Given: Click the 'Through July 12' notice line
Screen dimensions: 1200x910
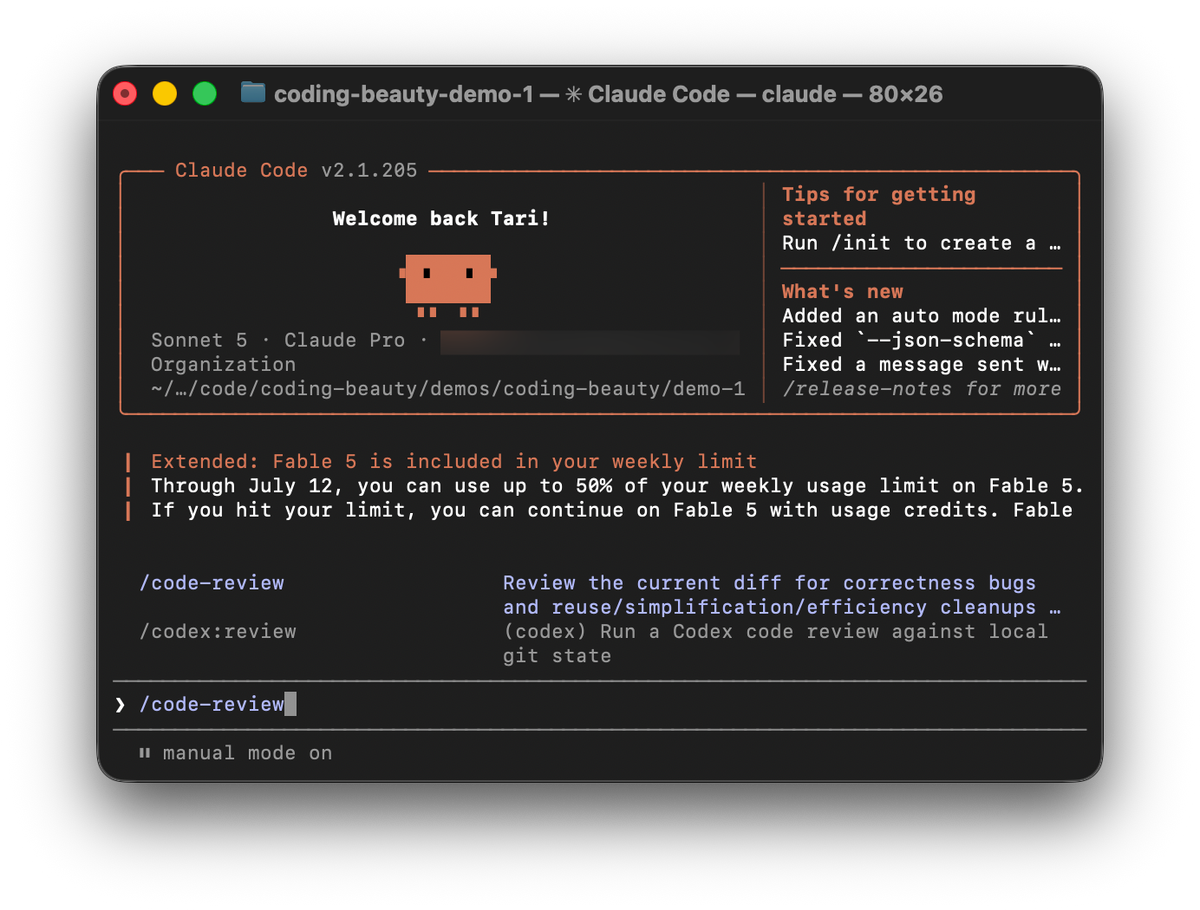Looking at the screenshot, I should pyautogui.click(x=618, y=486).
